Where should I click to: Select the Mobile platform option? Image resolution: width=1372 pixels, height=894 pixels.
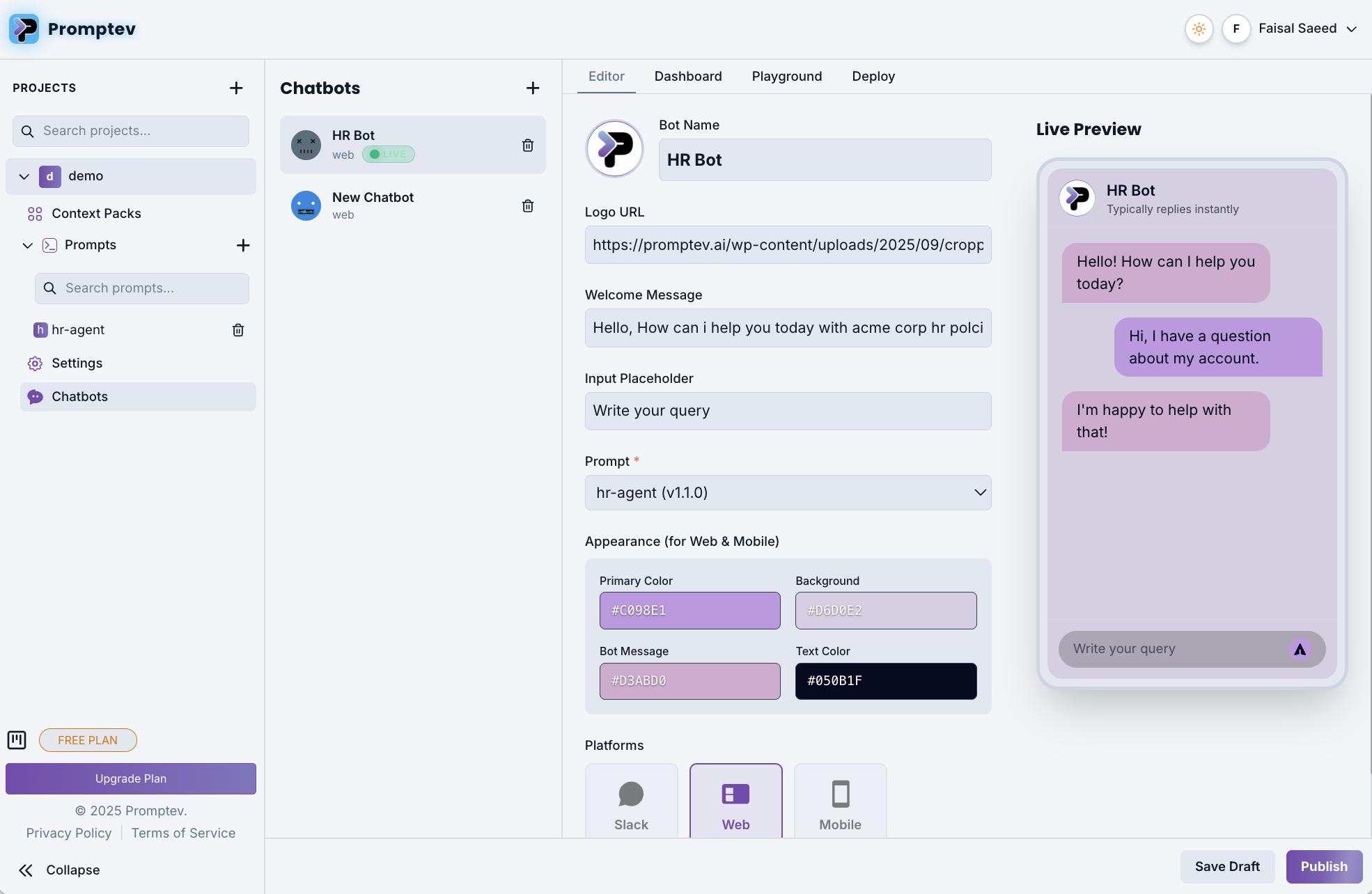click(x=840, y=803)
